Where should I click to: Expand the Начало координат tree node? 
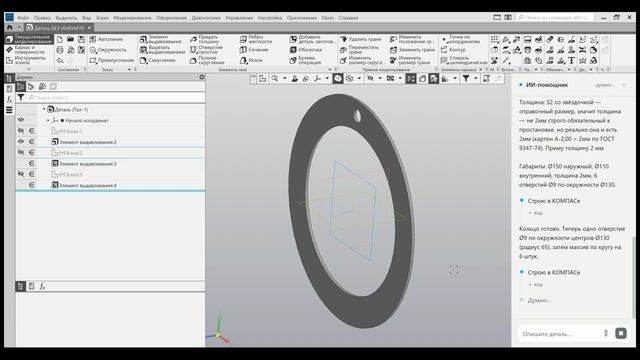tap(48, 120)
